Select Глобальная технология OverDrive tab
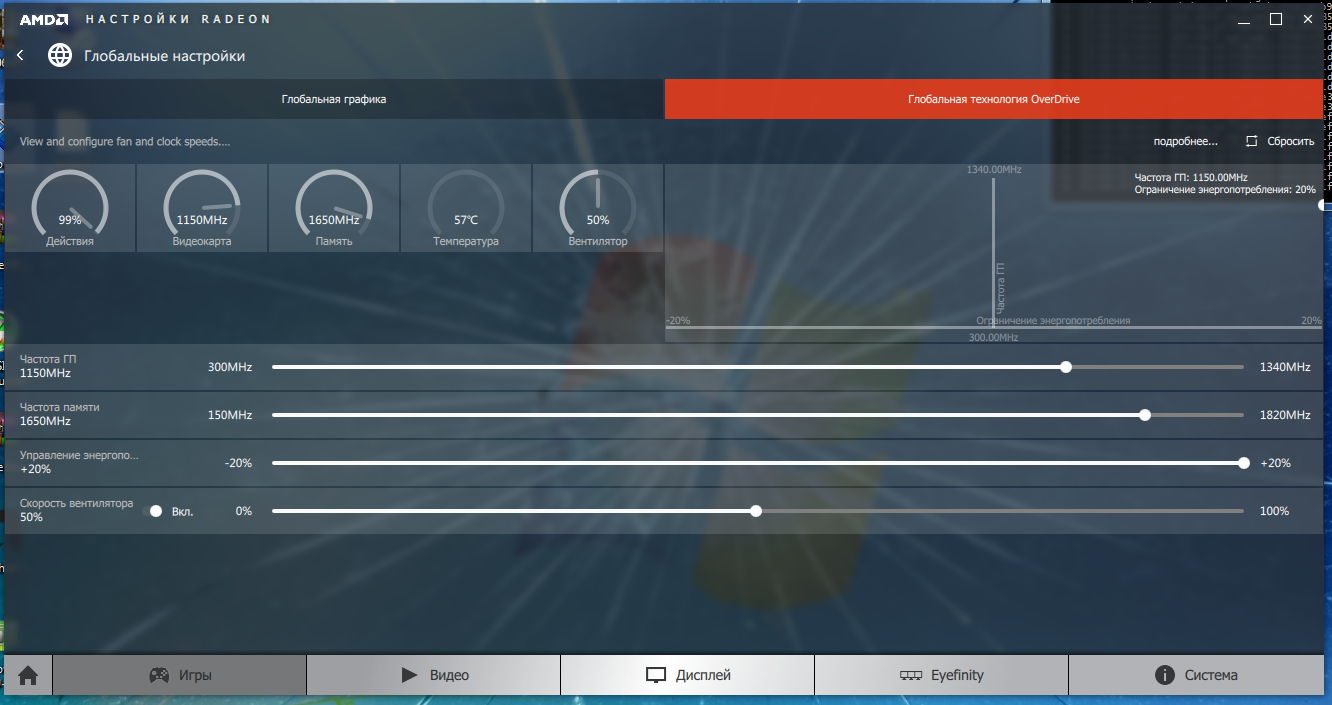 (x=993, y=100)
